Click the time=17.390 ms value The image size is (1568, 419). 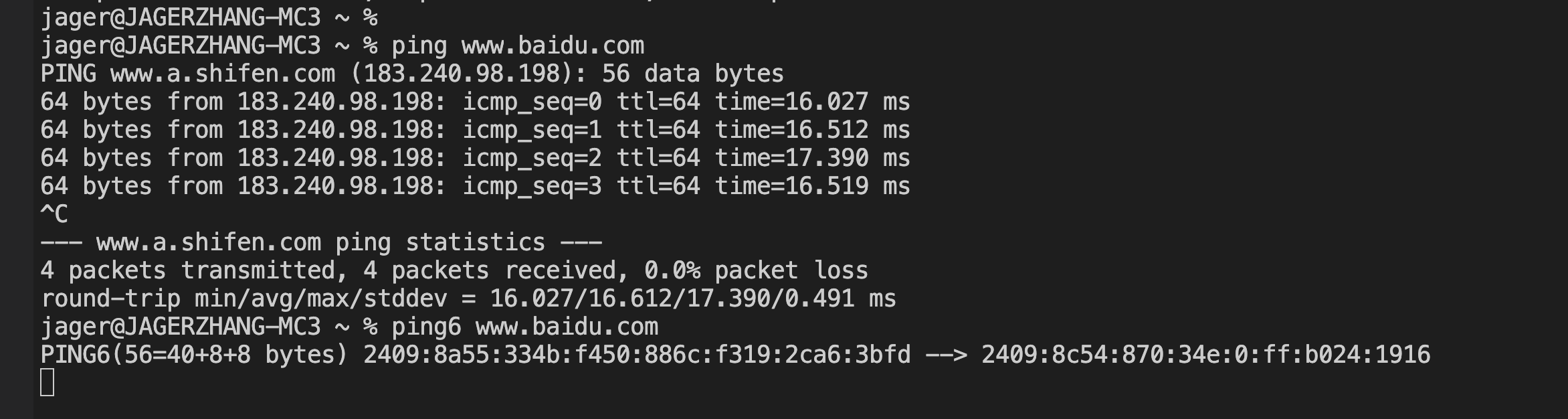coord(812,158)
